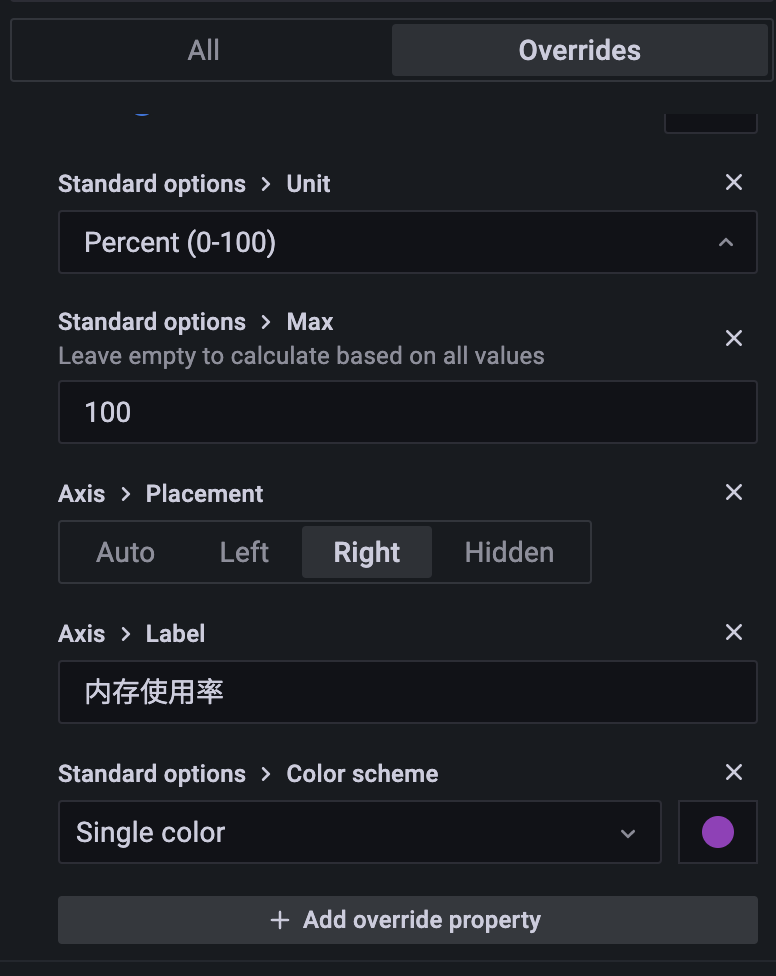Screen dimensions: 776x976
Task: Click the Add override property button
Action: pos(407,920)
